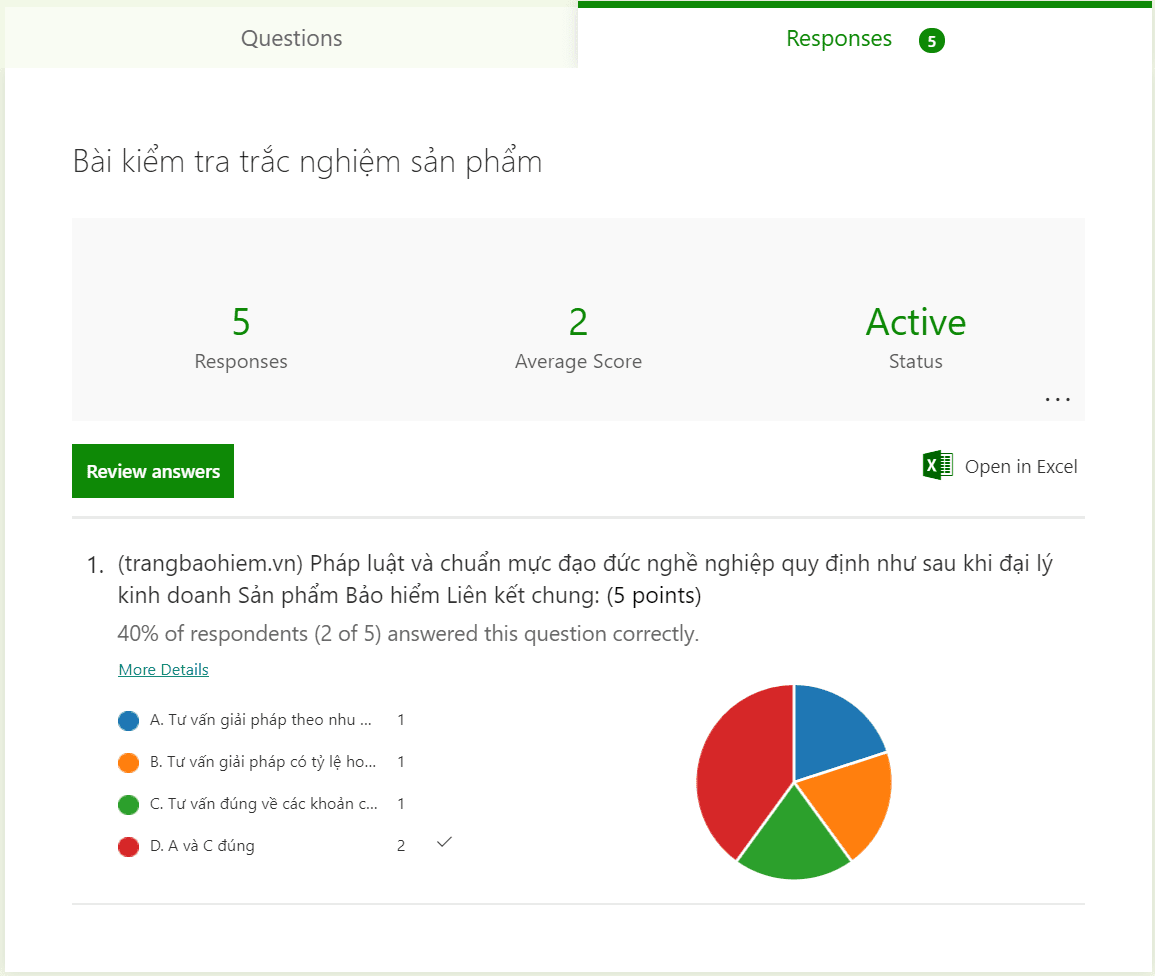This screenshot has height=976, width=1155.
Task: Click the question 1 text about trangbaohiem.vn
Action: 585,579
